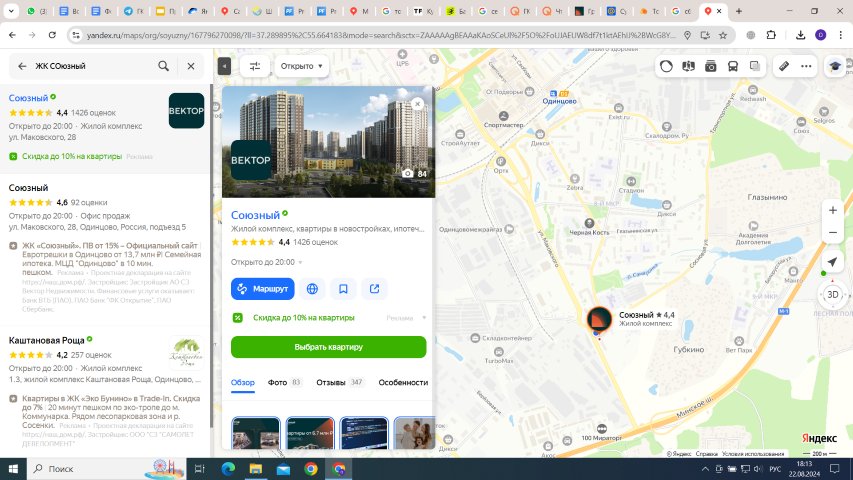Zoom in the map
Screen dimensions: 853x480
tap(832, 210)
